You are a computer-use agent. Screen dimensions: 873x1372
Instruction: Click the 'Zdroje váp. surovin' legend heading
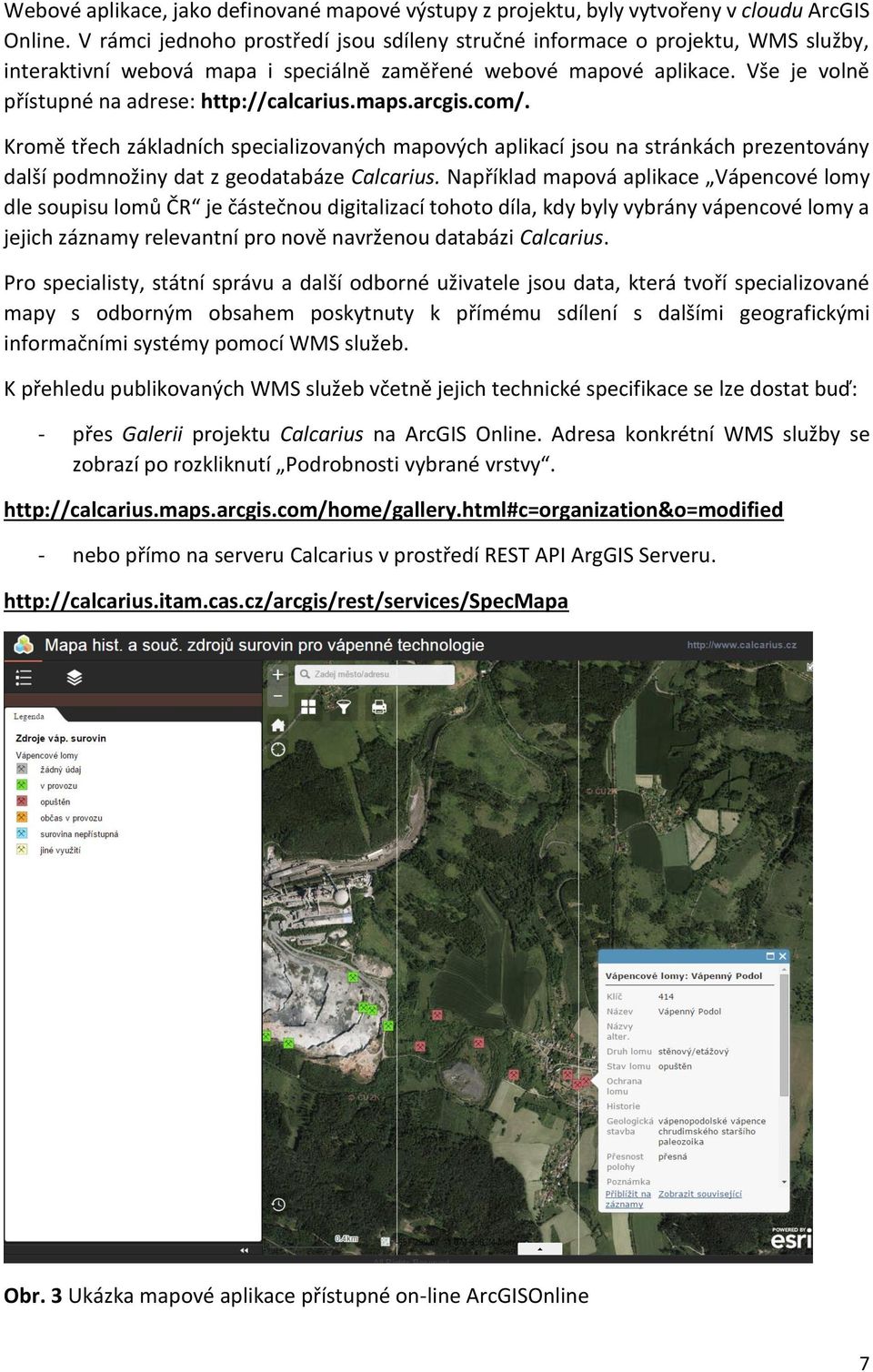tap(61, 738)
